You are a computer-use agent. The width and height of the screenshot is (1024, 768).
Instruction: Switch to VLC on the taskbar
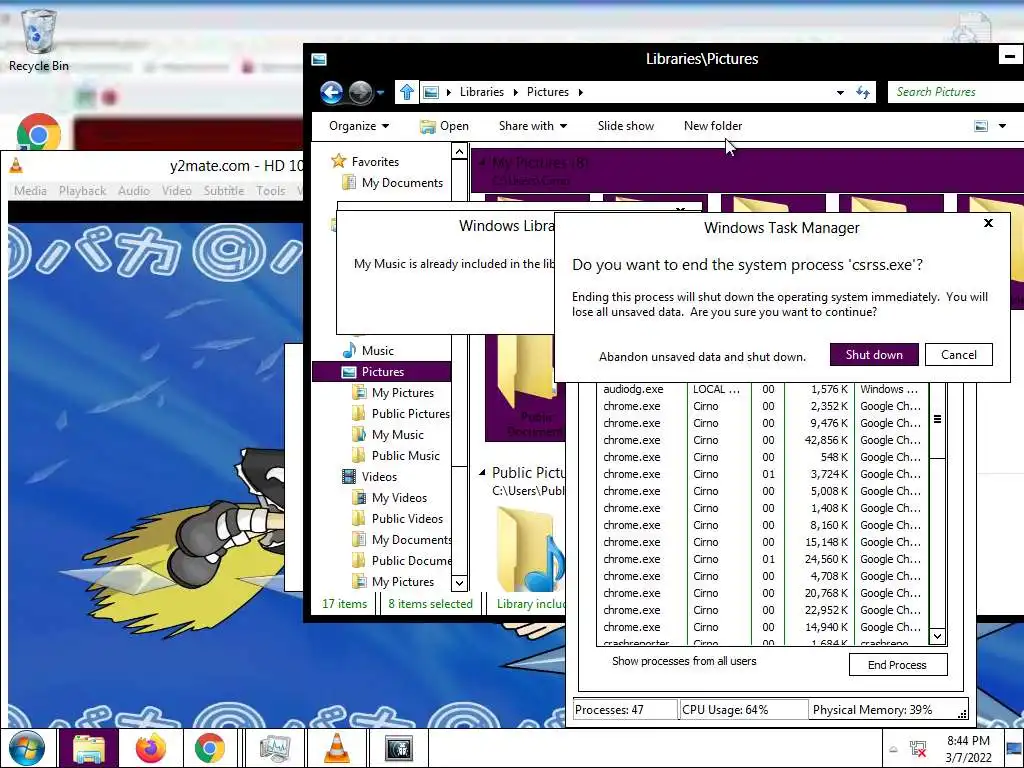point(336,748)
